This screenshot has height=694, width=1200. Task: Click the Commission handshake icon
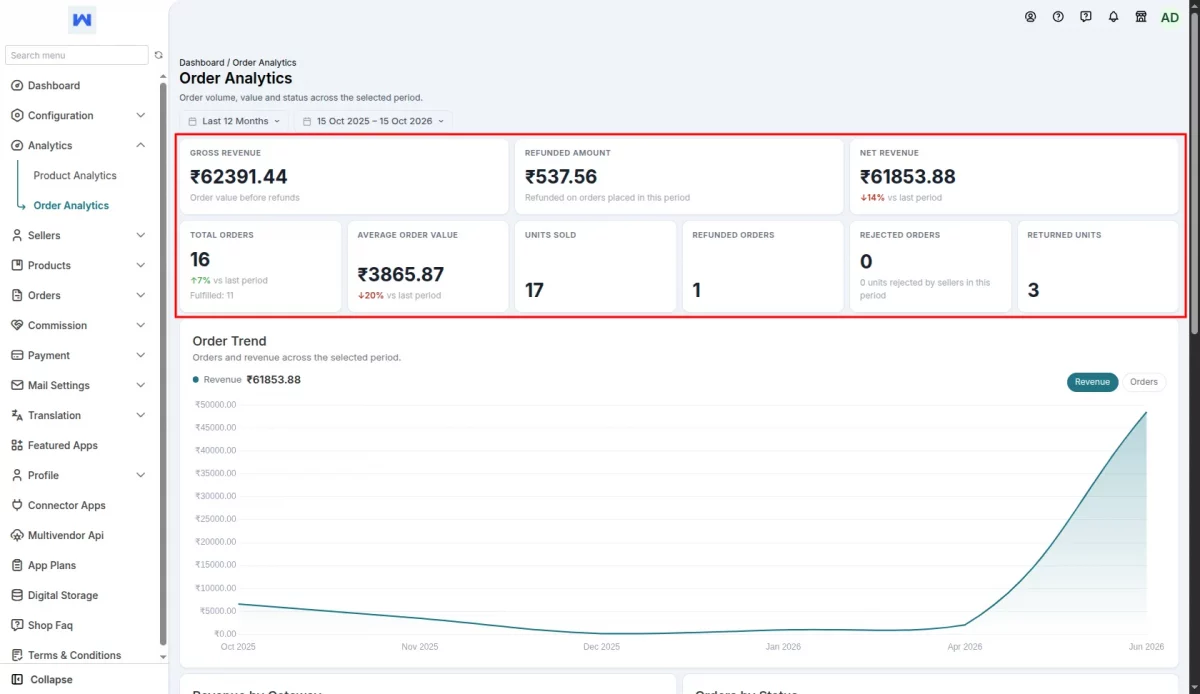pos(17,326)
